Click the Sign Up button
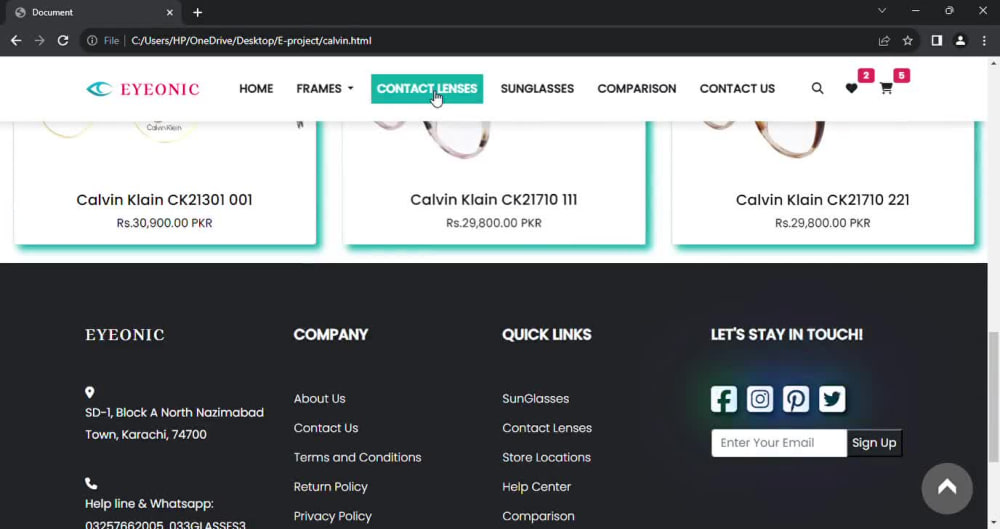This screenshot has width=1000, height=529. 874,443
